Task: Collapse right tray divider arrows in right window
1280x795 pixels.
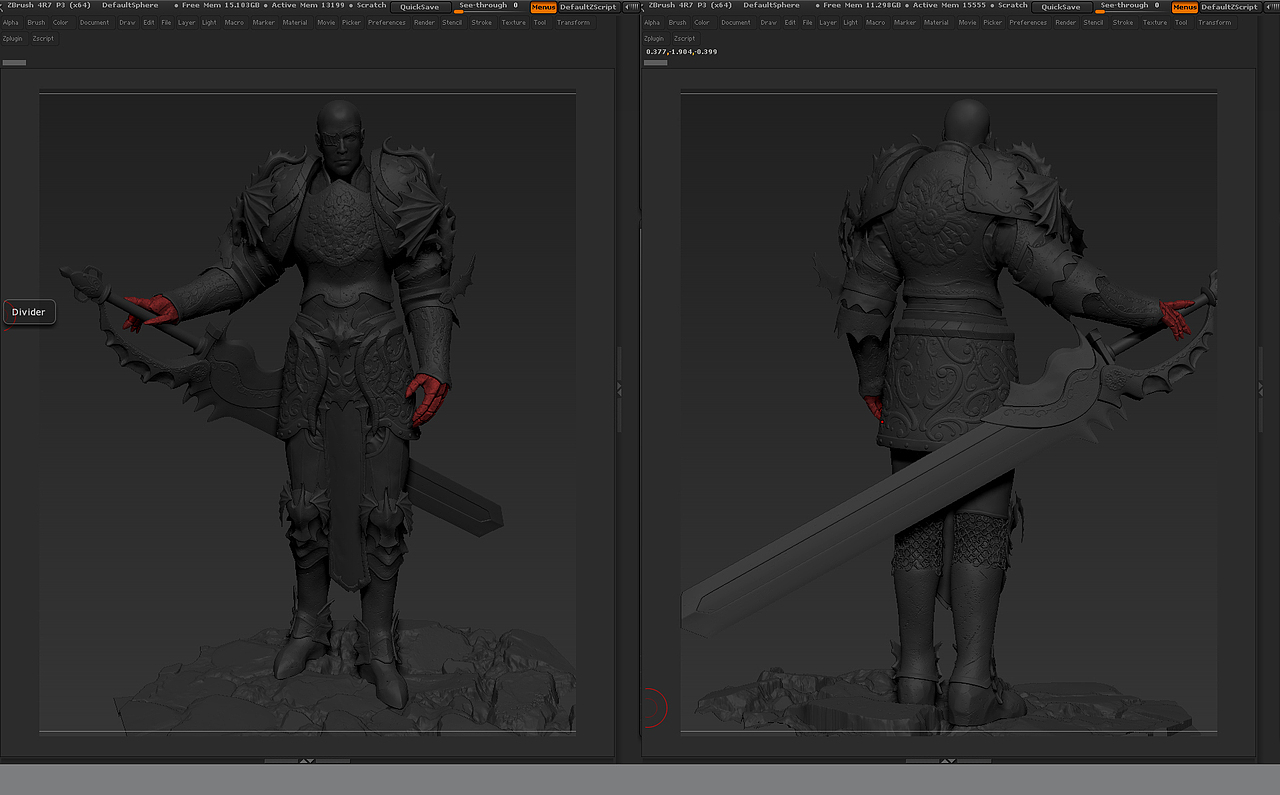Action: [1261, 387]
